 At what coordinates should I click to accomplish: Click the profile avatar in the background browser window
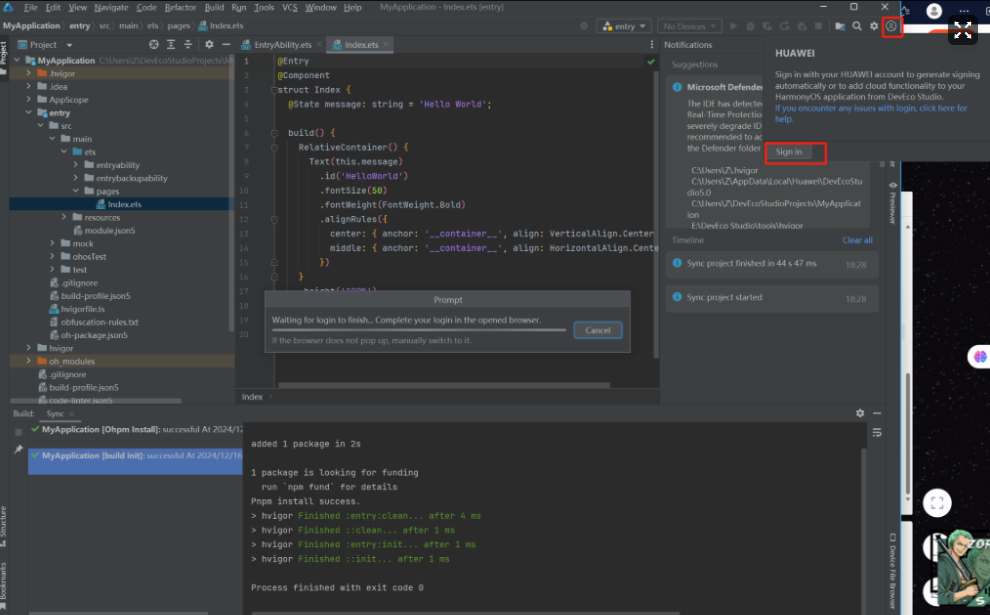[x=934, y=11]
